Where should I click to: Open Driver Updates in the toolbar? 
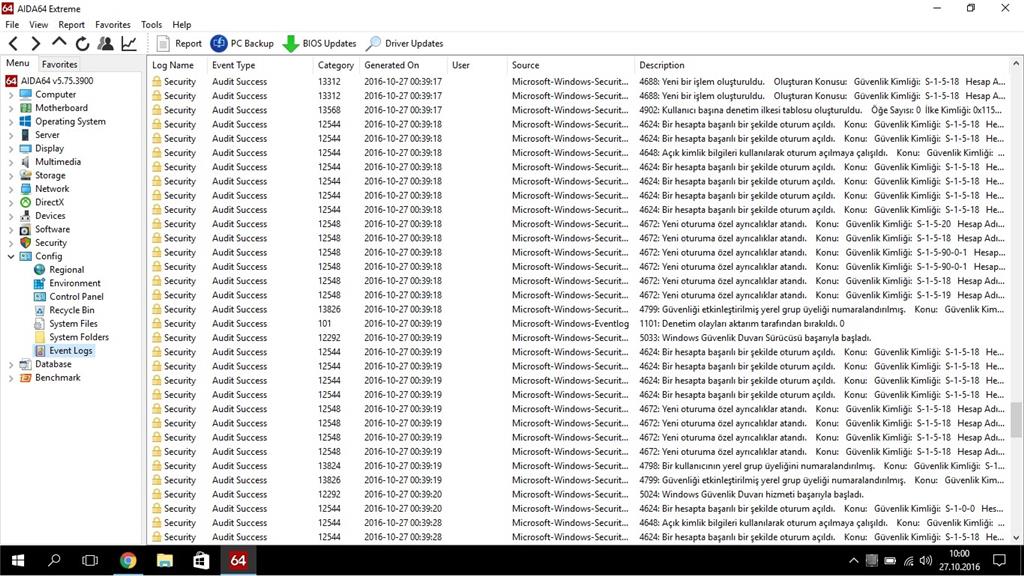click(x=404, y=44)
